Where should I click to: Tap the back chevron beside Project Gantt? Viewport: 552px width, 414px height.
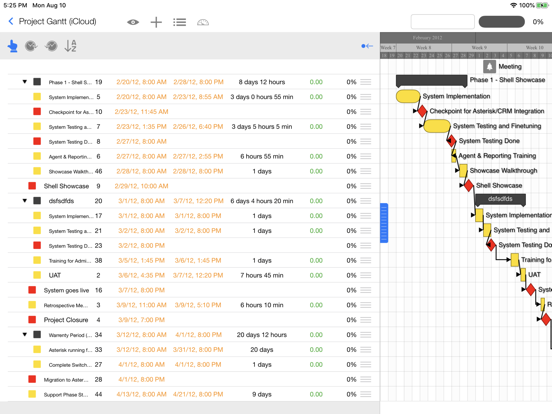pos(11,21)
